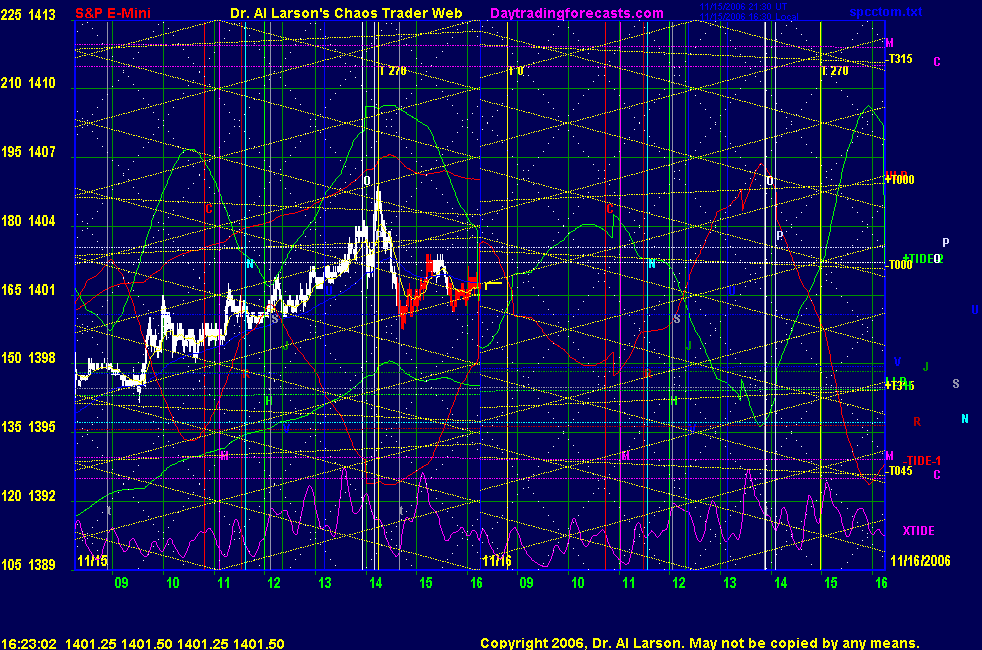This screenshot has height=650, width=982.
Task: Click the "120 1392" price axis label
Action: coord(28,495)
